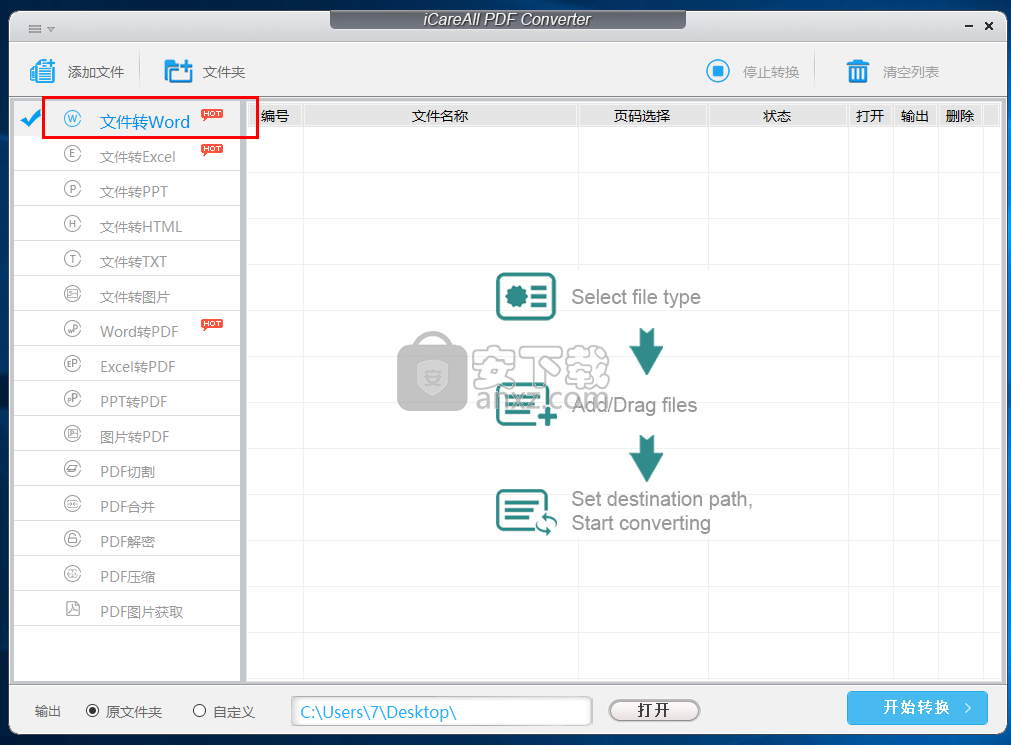
Task: Select the 文件转图片 icon
Action: coord(72,293)
